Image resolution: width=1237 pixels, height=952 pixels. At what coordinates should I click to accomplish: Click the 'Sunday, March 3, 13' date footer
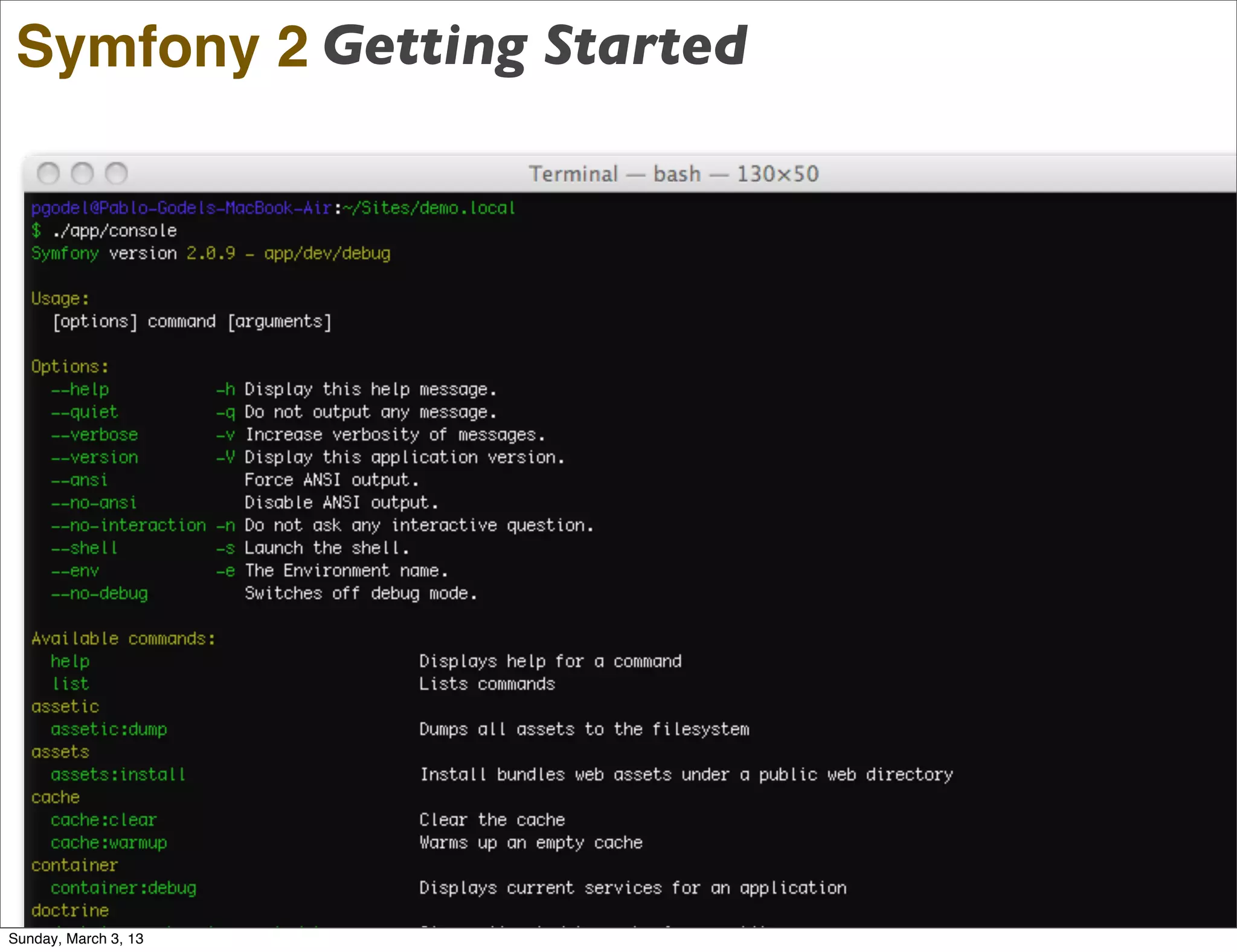click(76, 939)
